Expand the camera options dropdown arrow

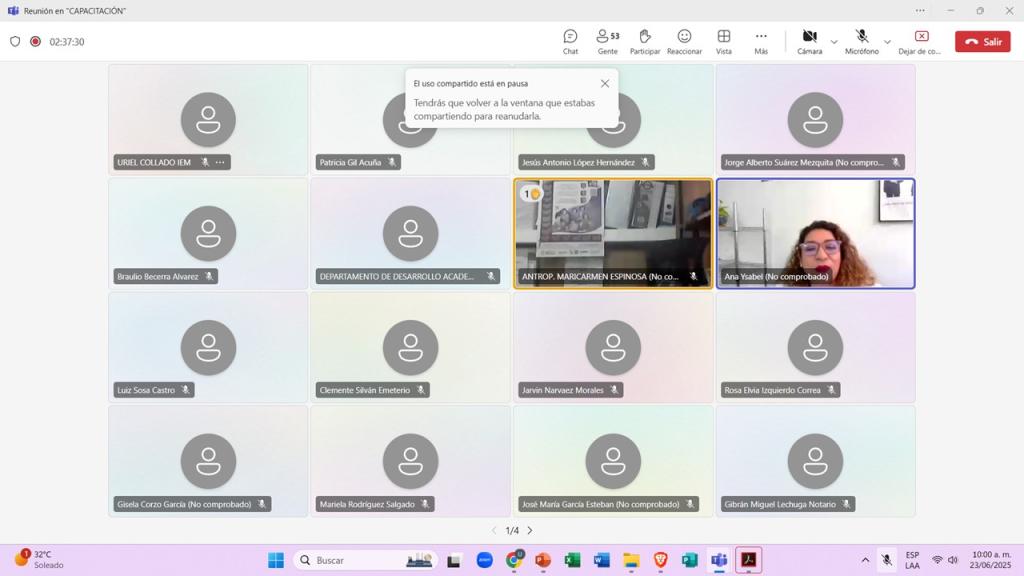point(834,42)
